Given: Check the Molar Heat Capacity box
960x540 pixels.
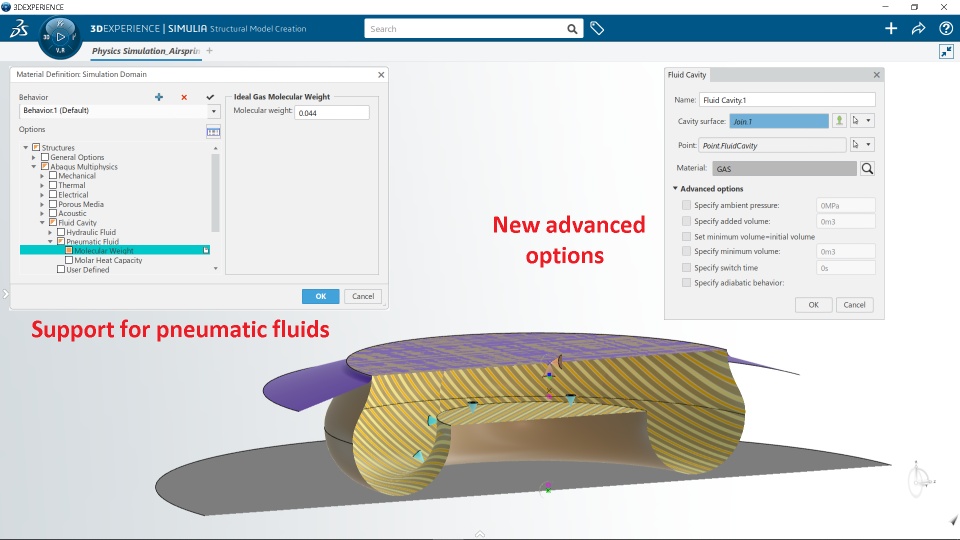Looking at the screenshot, I should [x=69, y=260].
